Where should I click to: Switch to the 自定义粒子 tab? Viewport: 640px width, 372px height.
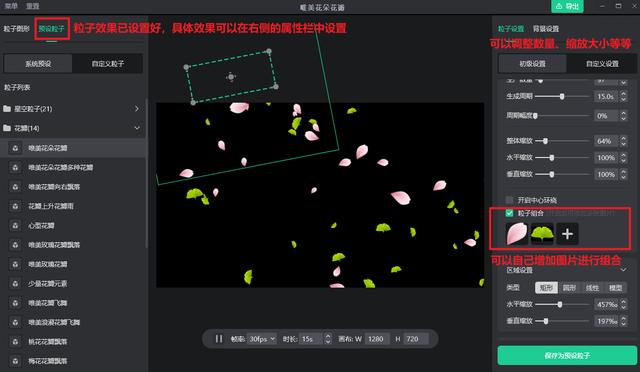[108, 64]
